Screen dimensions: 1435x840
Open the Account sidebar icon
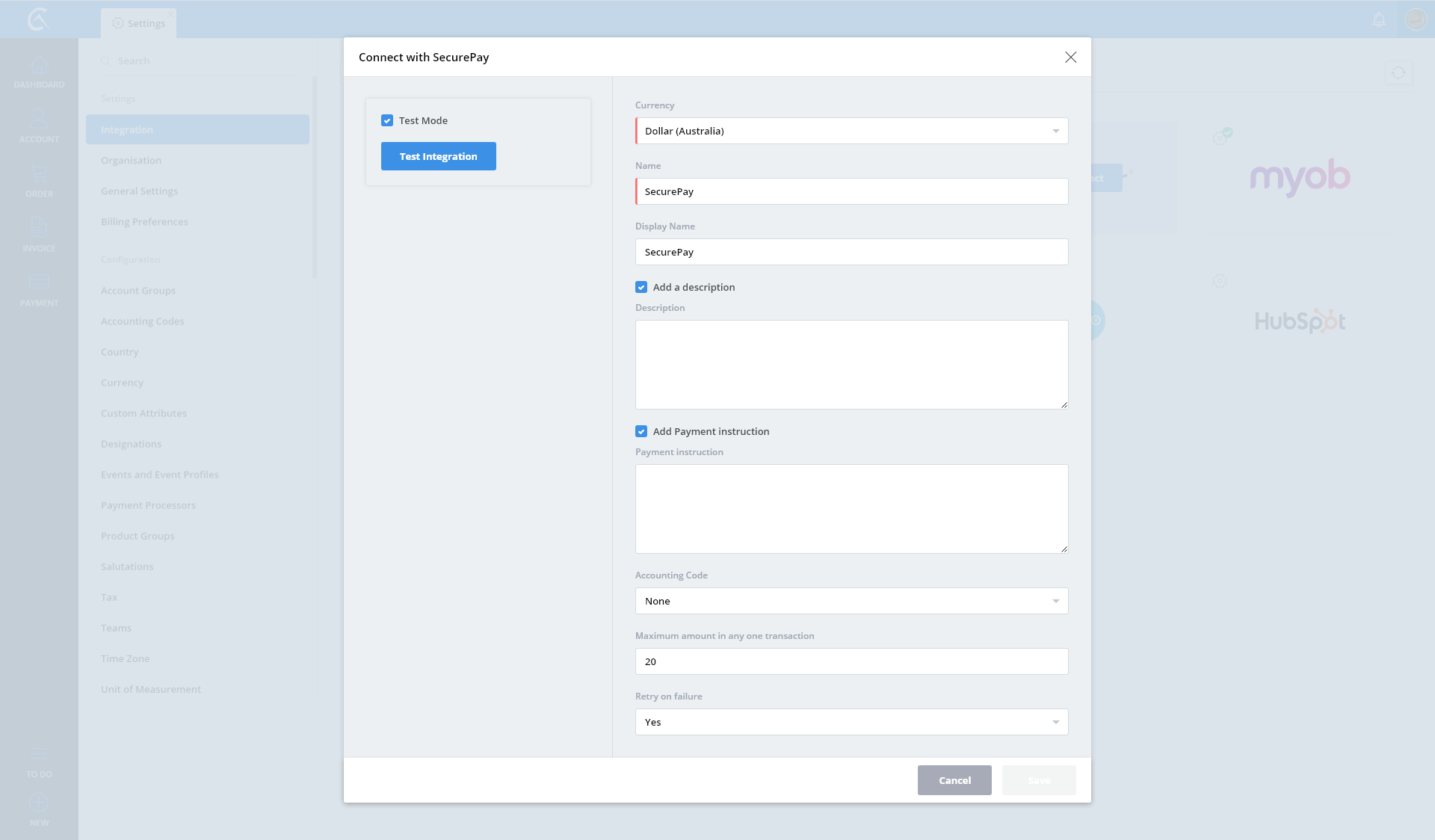[x=39, y=120]
